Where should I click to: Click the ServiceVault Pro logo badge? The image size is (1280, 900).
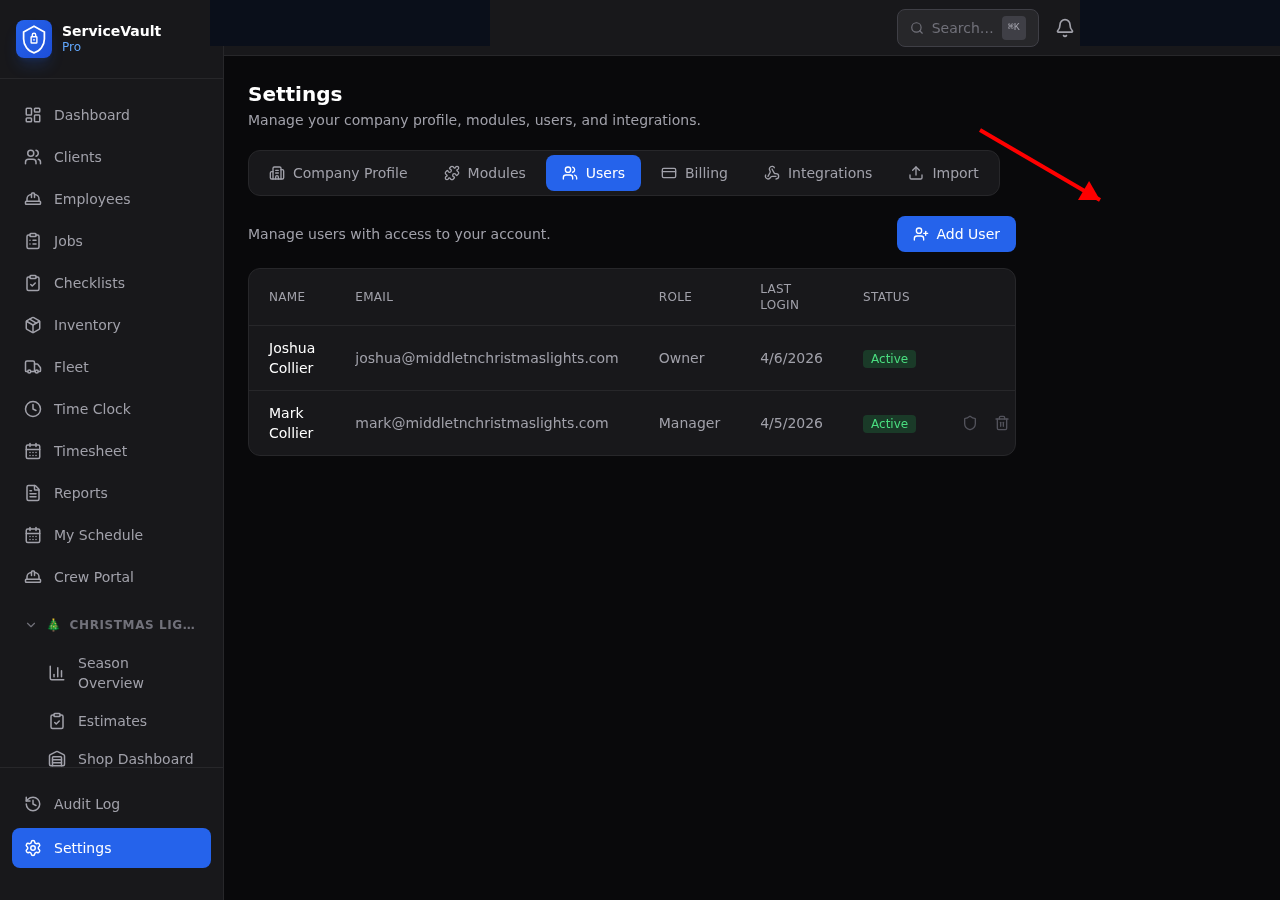coord(33,39)
